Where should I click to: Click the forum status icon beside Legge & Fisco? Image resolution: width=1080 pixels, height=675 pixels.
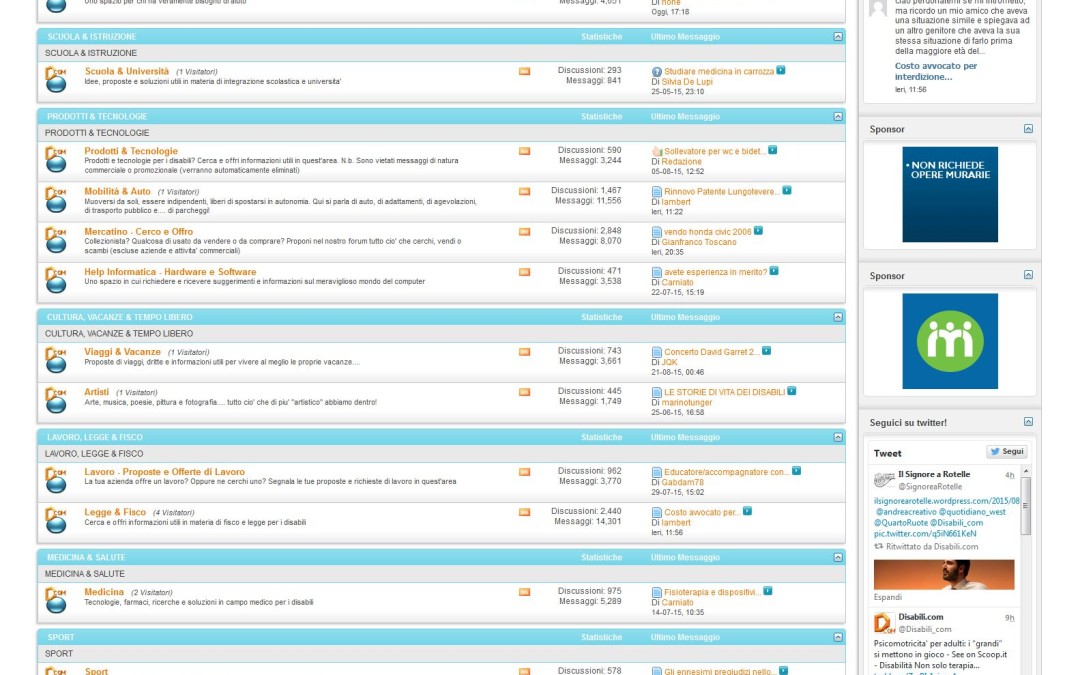tap(55, 520)
